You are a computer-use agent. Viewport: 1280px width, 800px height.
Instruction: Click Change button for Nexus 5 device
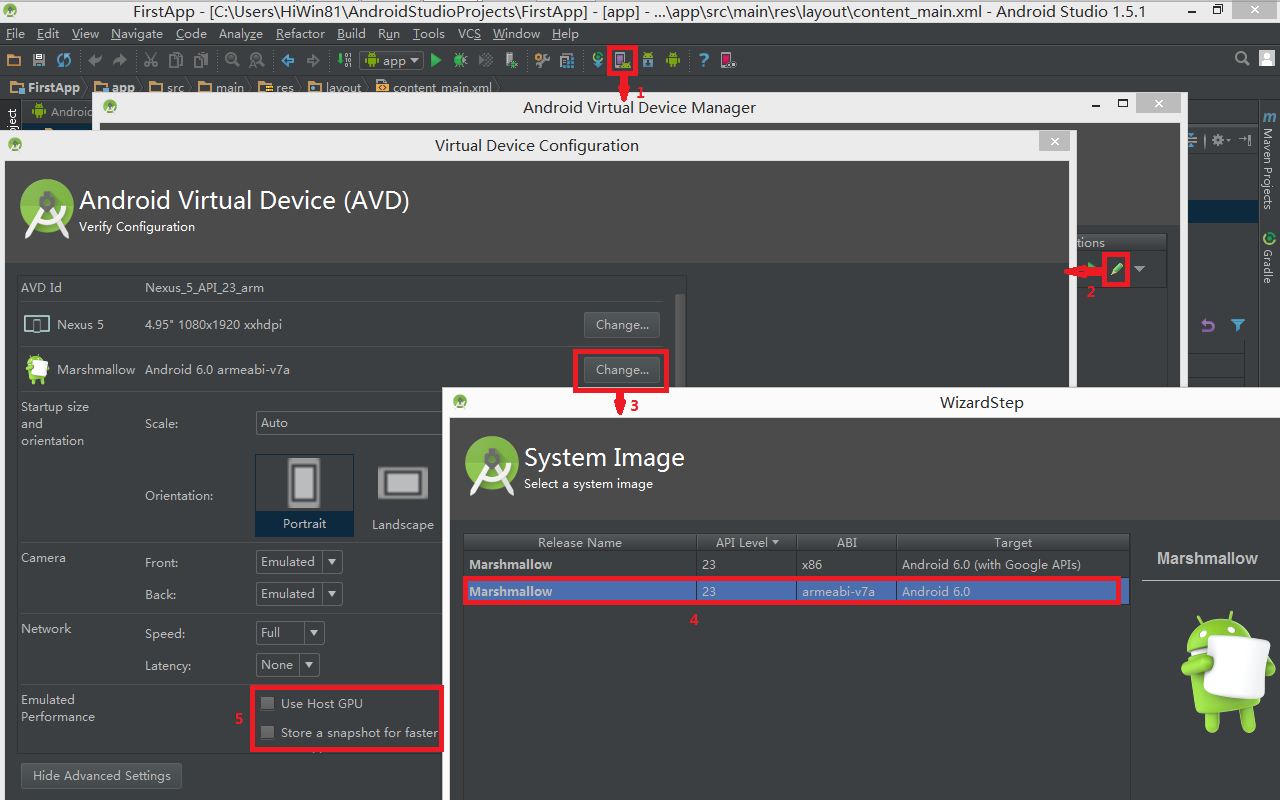(x=622, y=324)
